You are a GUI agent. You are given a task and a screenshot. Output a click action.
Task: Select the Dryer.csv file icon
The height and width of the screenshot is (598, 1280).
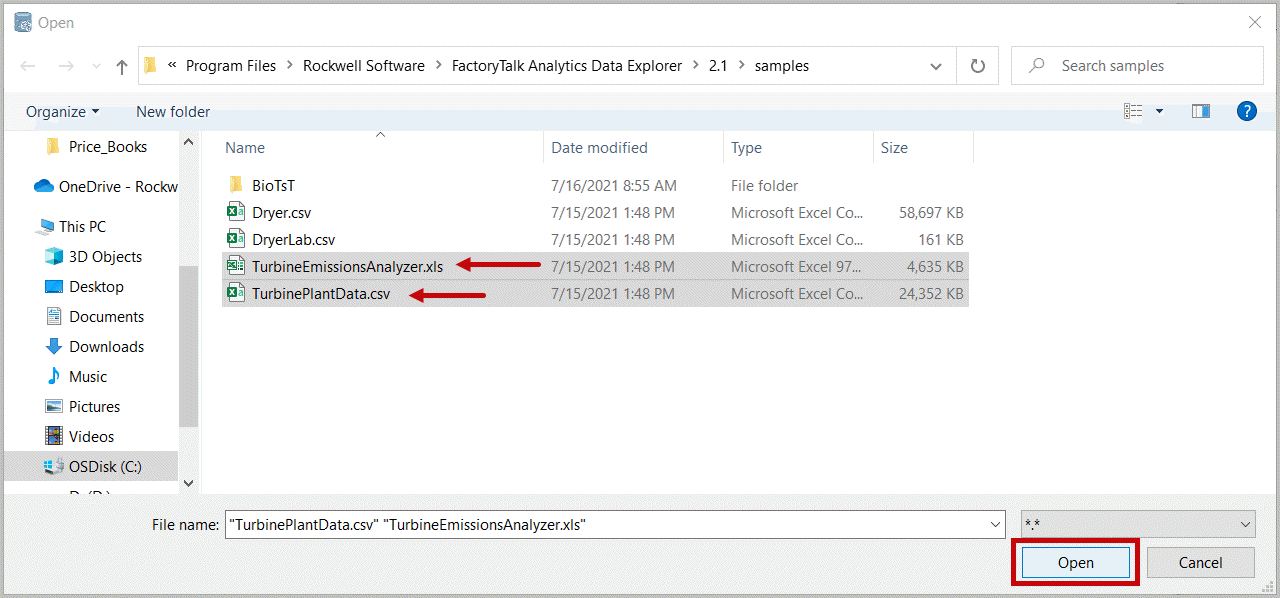point(236,212)
